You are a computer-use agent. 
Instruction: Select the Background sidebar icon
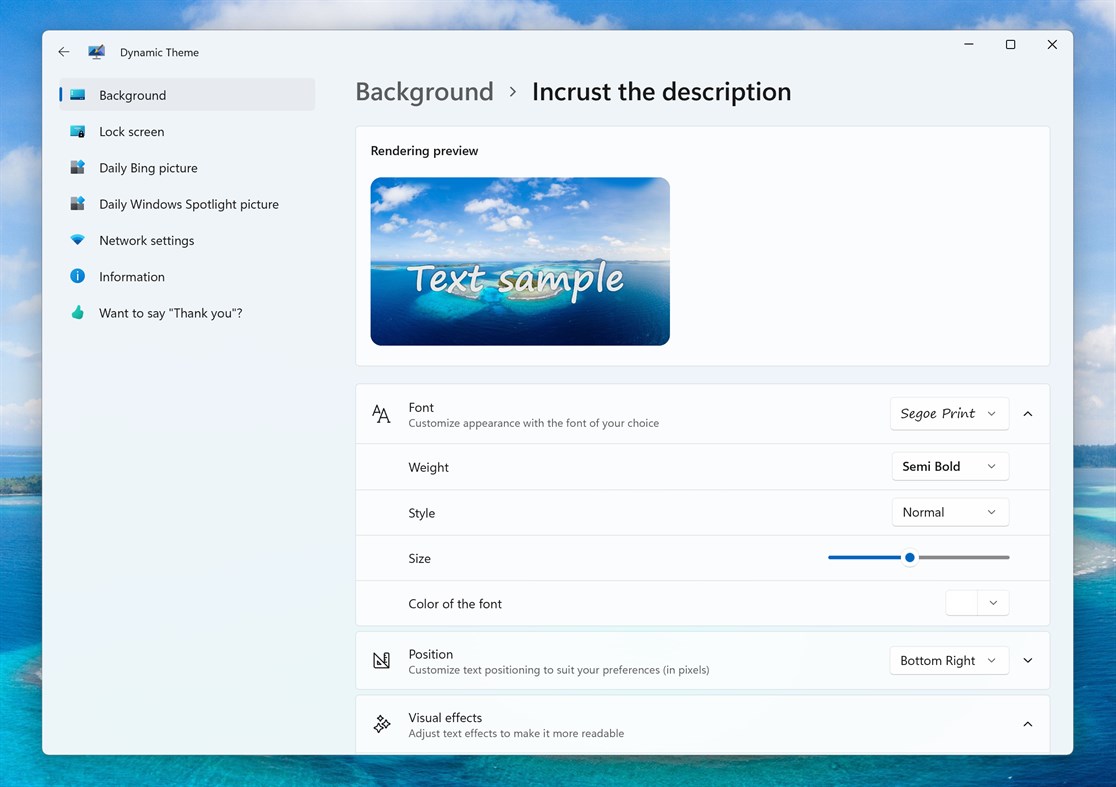coord(78,95)
